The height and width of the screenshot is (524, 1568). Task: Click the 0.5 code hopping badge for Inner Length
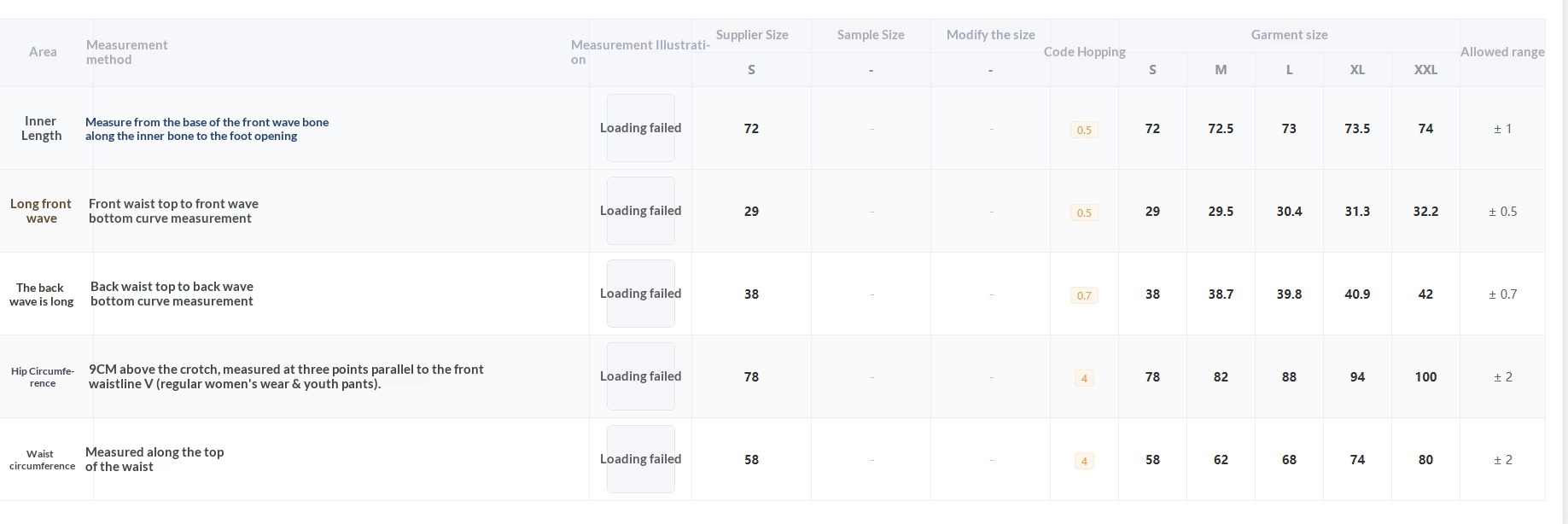point(1084,130)
